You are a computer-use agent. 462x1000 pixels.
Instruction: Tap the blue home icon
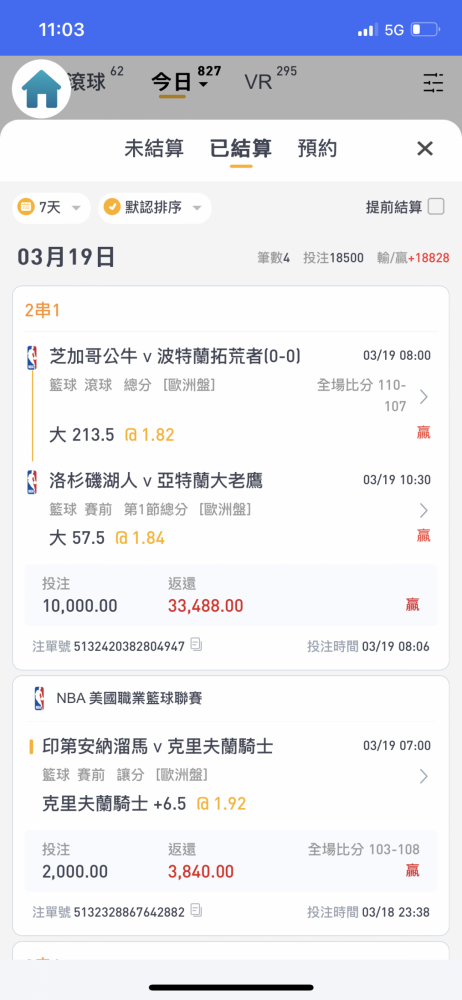(41, 90)
